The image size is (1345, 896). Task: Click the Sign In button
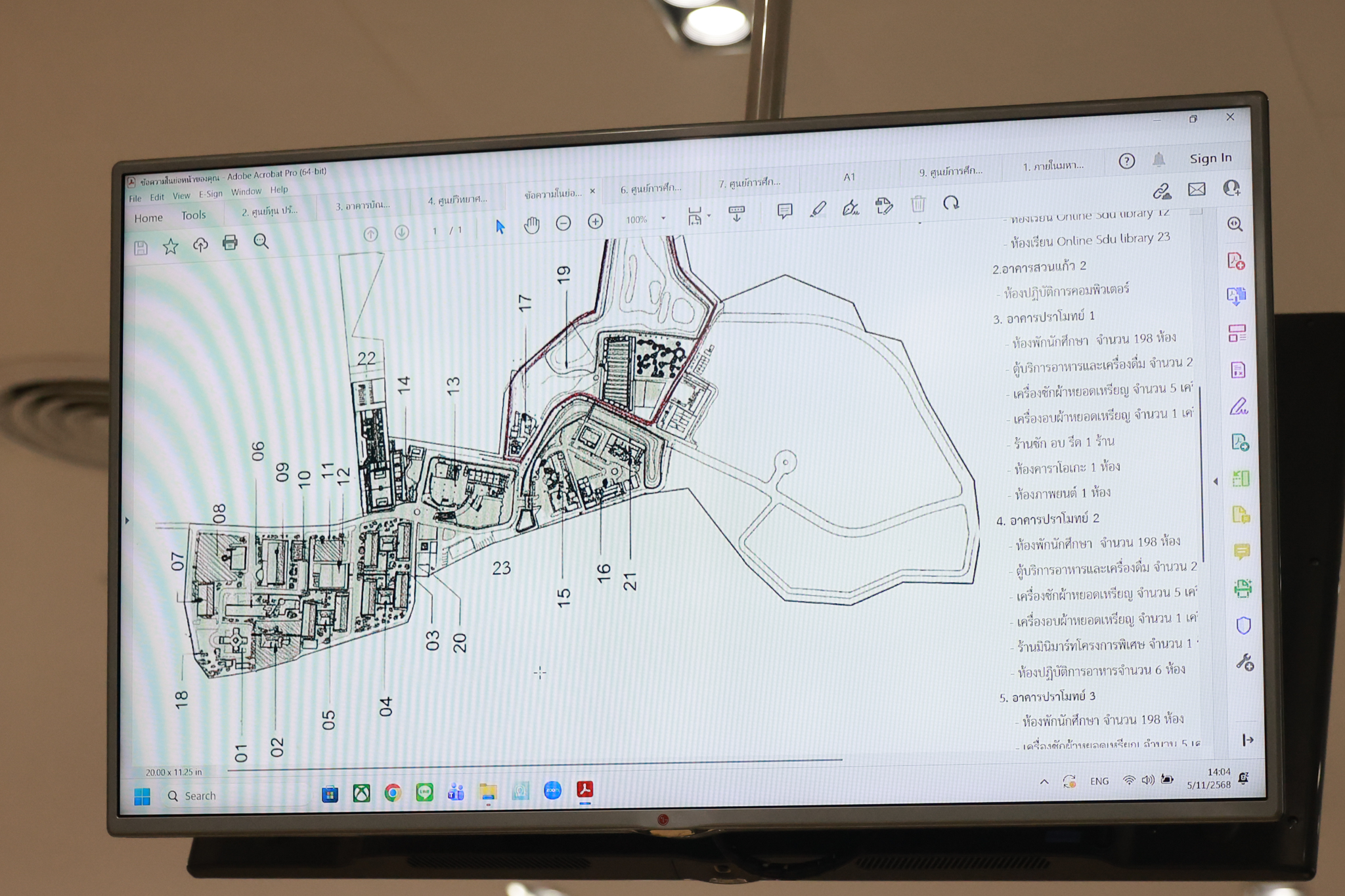click(x=1210, y=158)
